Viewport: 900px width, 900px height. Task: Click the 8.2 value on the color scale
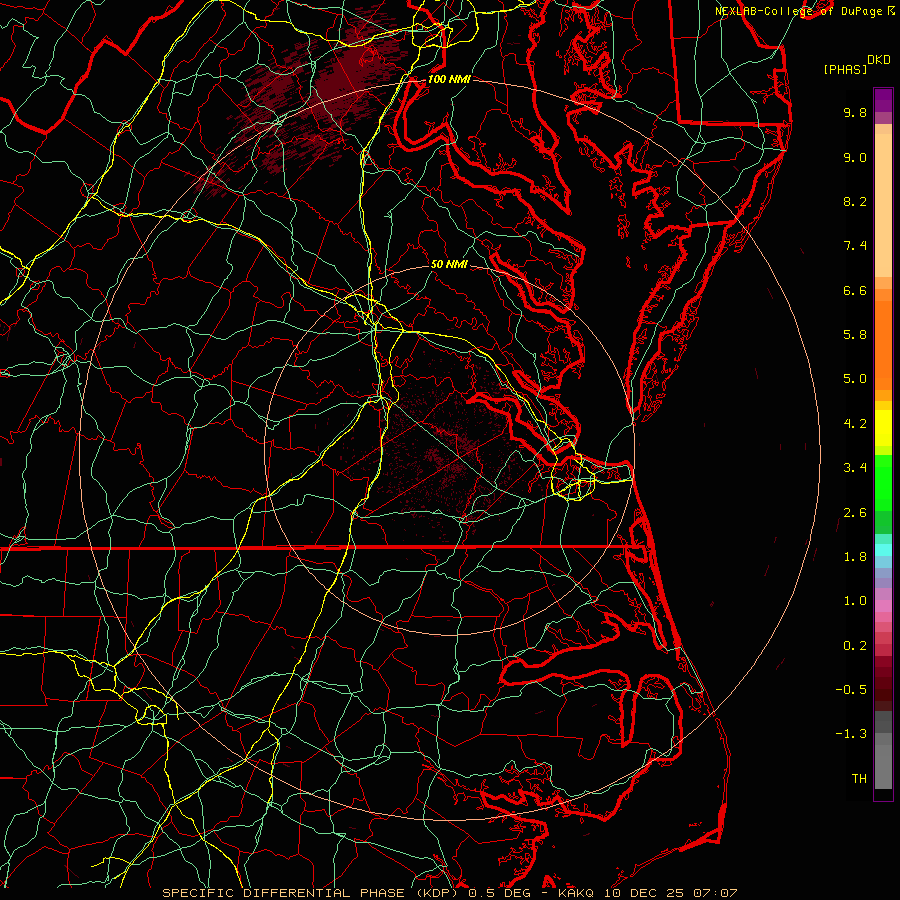(x=855, y=201)
